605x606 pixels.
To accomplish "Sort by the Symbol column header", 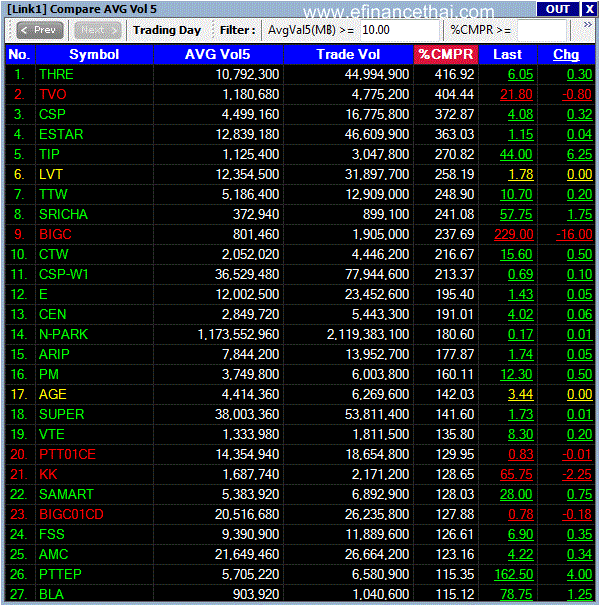I will (x=94, y=54).
